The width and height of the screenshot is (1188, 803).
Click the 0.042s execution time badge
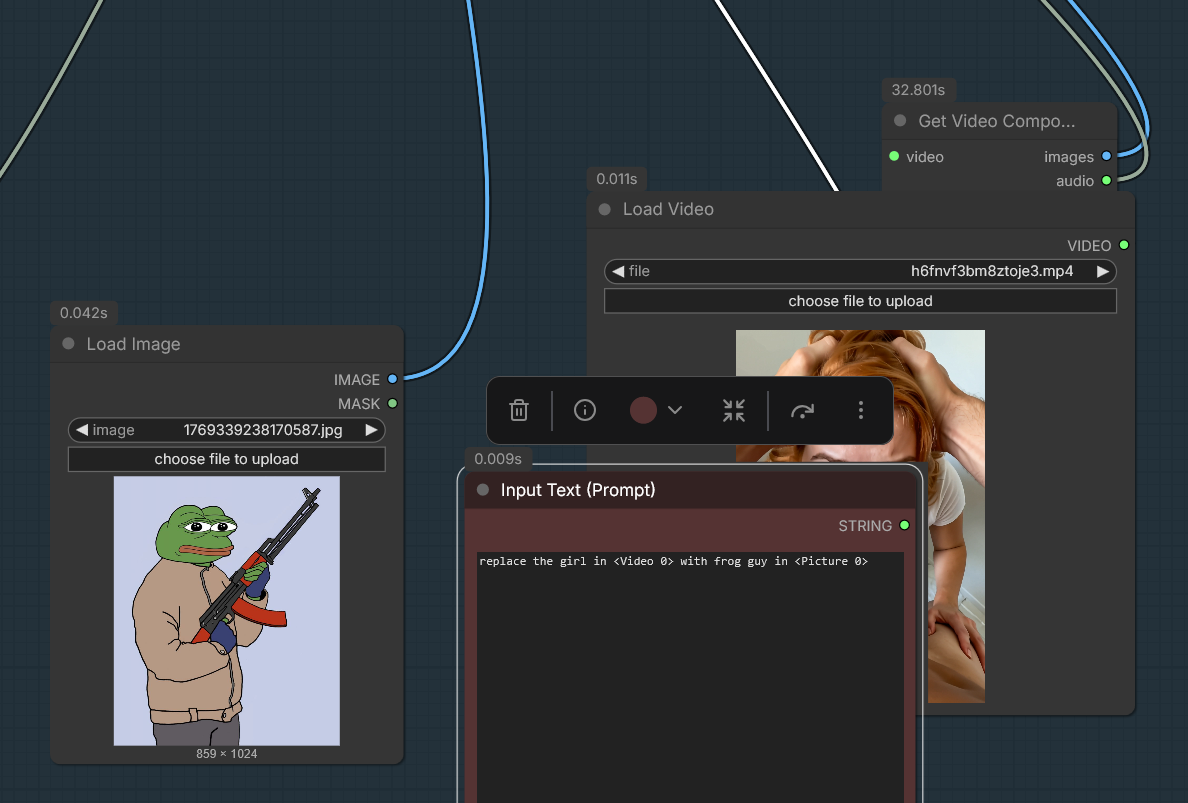pos(83,313)
